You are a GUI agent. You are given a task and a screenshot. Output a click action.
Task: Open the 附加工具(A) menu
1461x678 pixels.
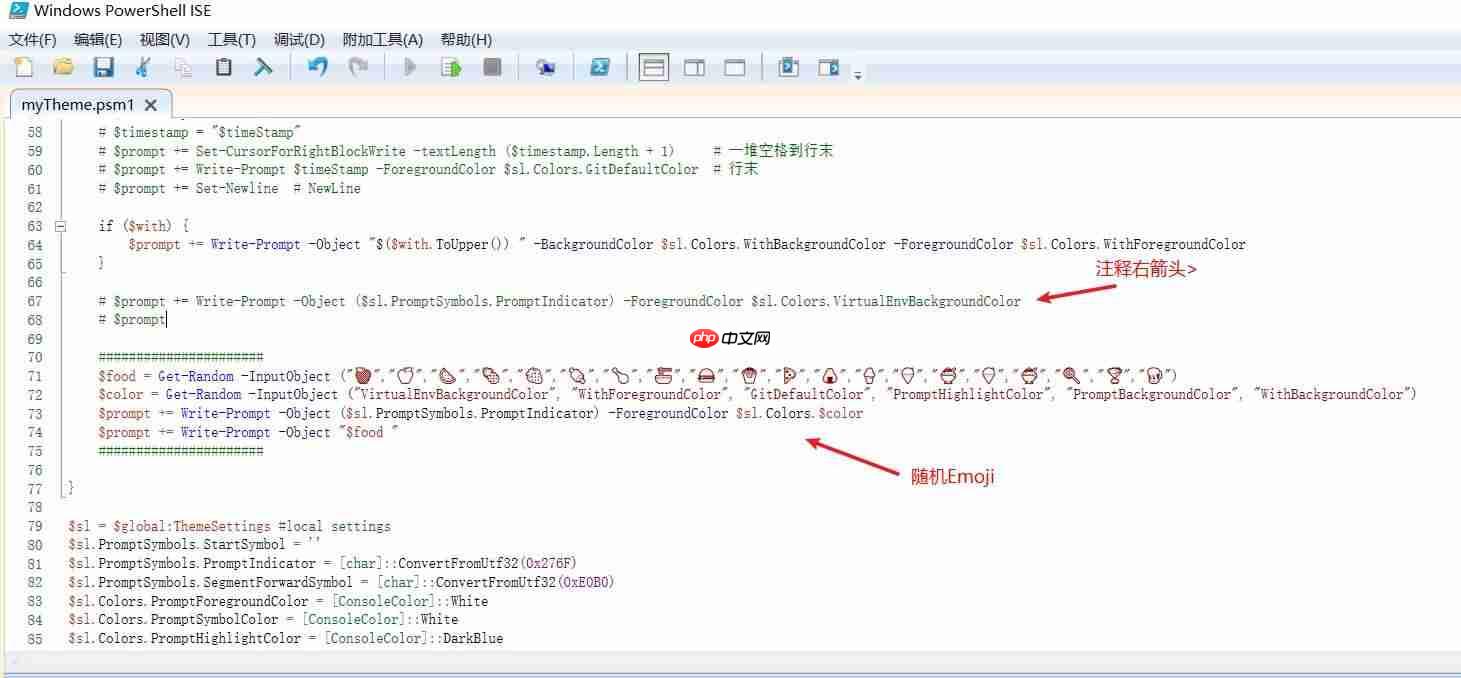[383, 40]
